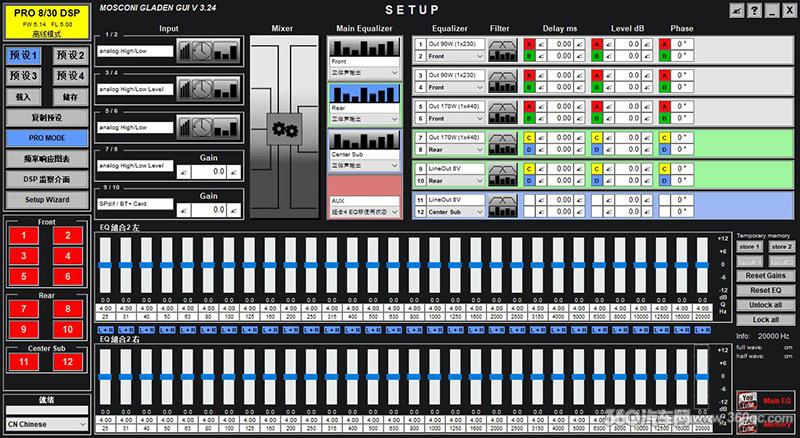The height and width of the screenshot is (438, 800).
Task: Toggle Front channel 6 button
Action: pos(68,276)
